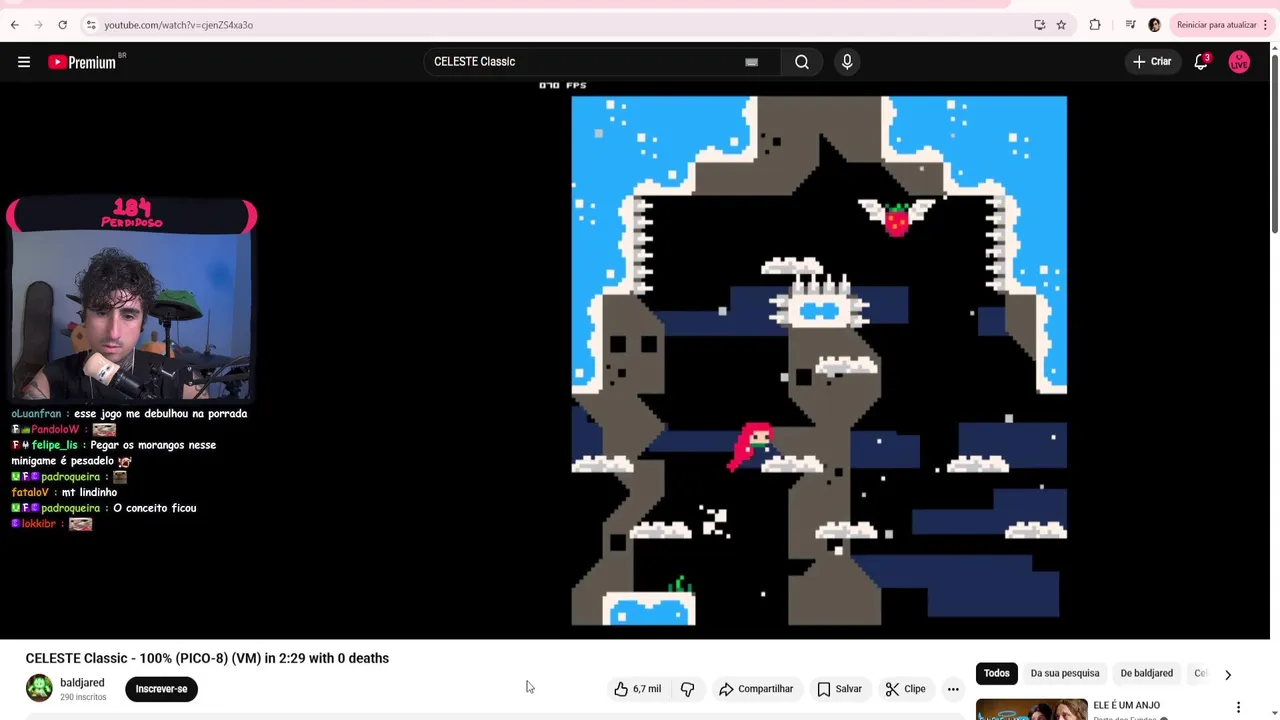Click the video player game area
The image size is (1280, 720).
pyautogui.click(x=818, y=360)
